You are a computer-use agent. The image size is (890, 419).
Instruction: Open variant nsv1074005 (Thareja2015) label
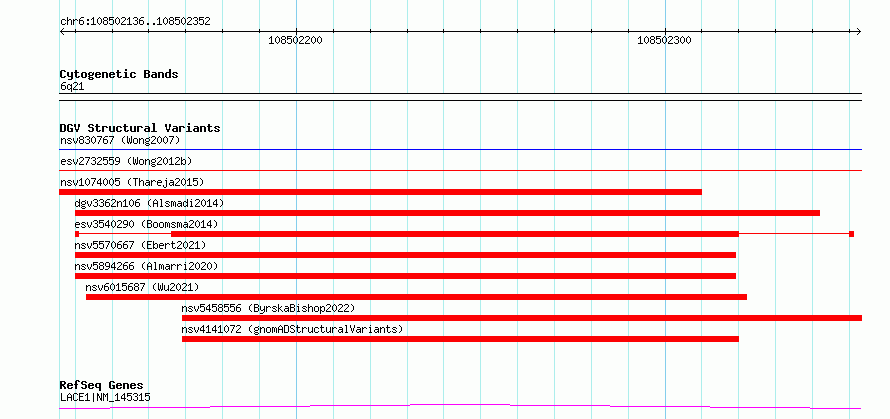click(132, 182)
